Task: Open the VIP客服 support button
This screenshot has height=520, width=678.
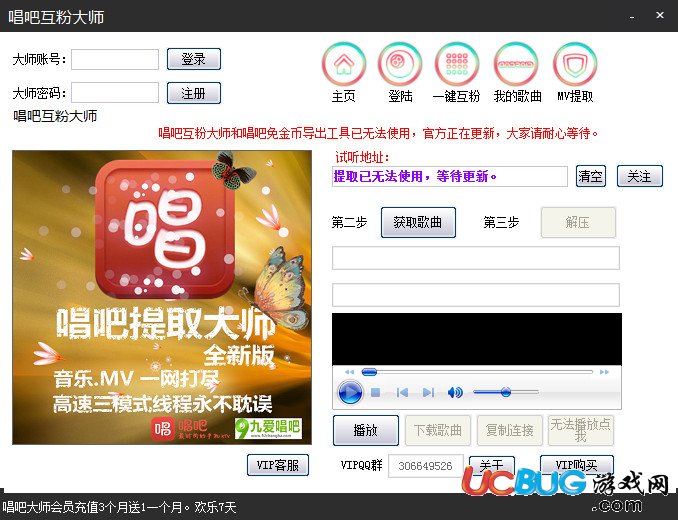Action: (278, 465)
